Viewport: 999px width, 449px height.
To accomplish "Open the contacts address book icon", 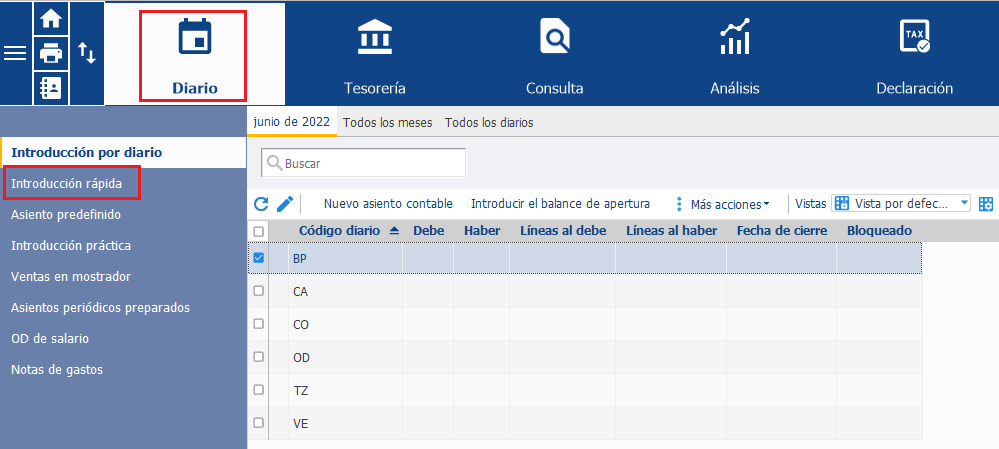I will pos(51,88).
